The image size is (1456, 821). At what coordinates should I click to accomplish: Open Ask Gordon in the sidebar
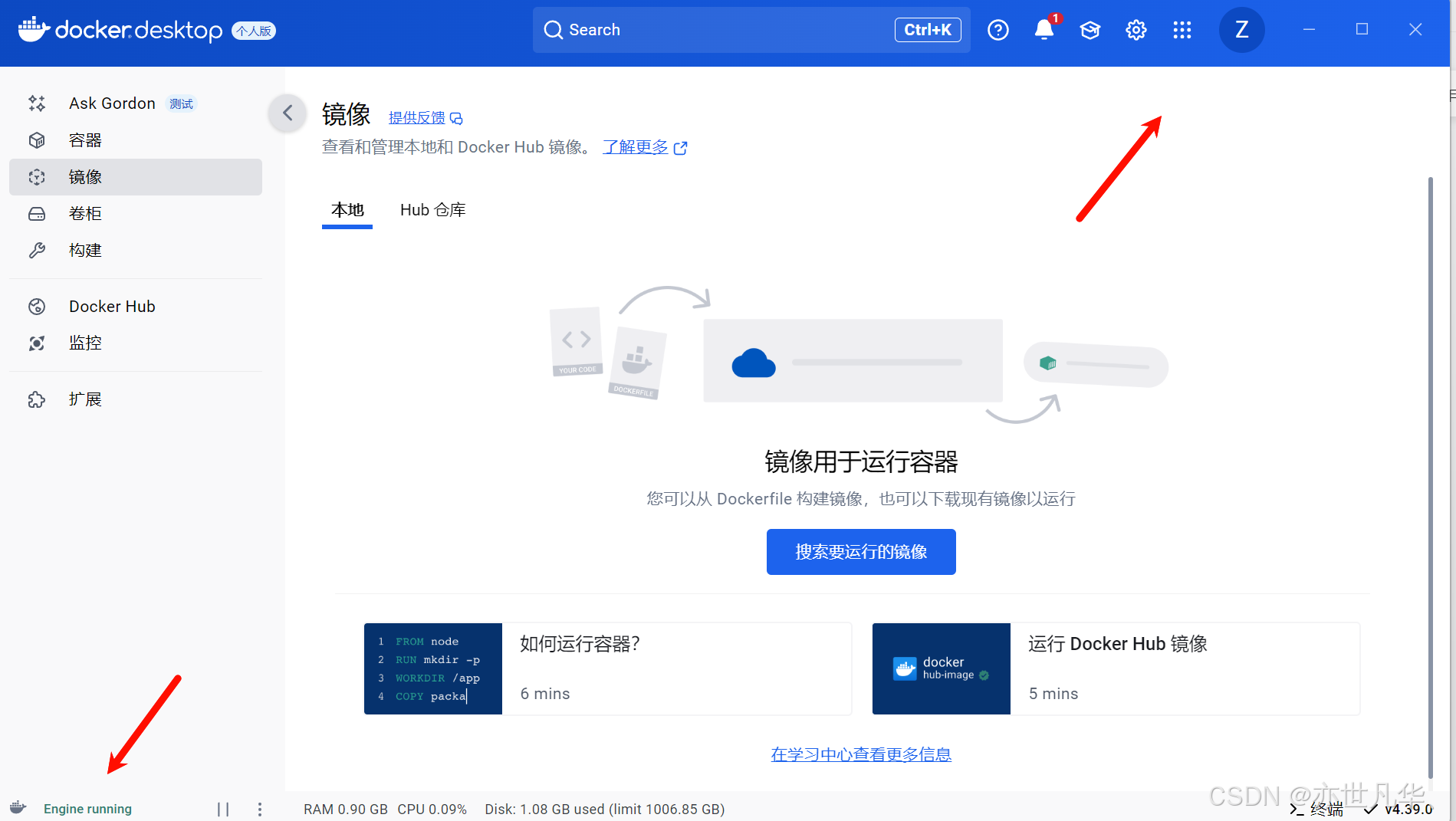tap(136, 103)
